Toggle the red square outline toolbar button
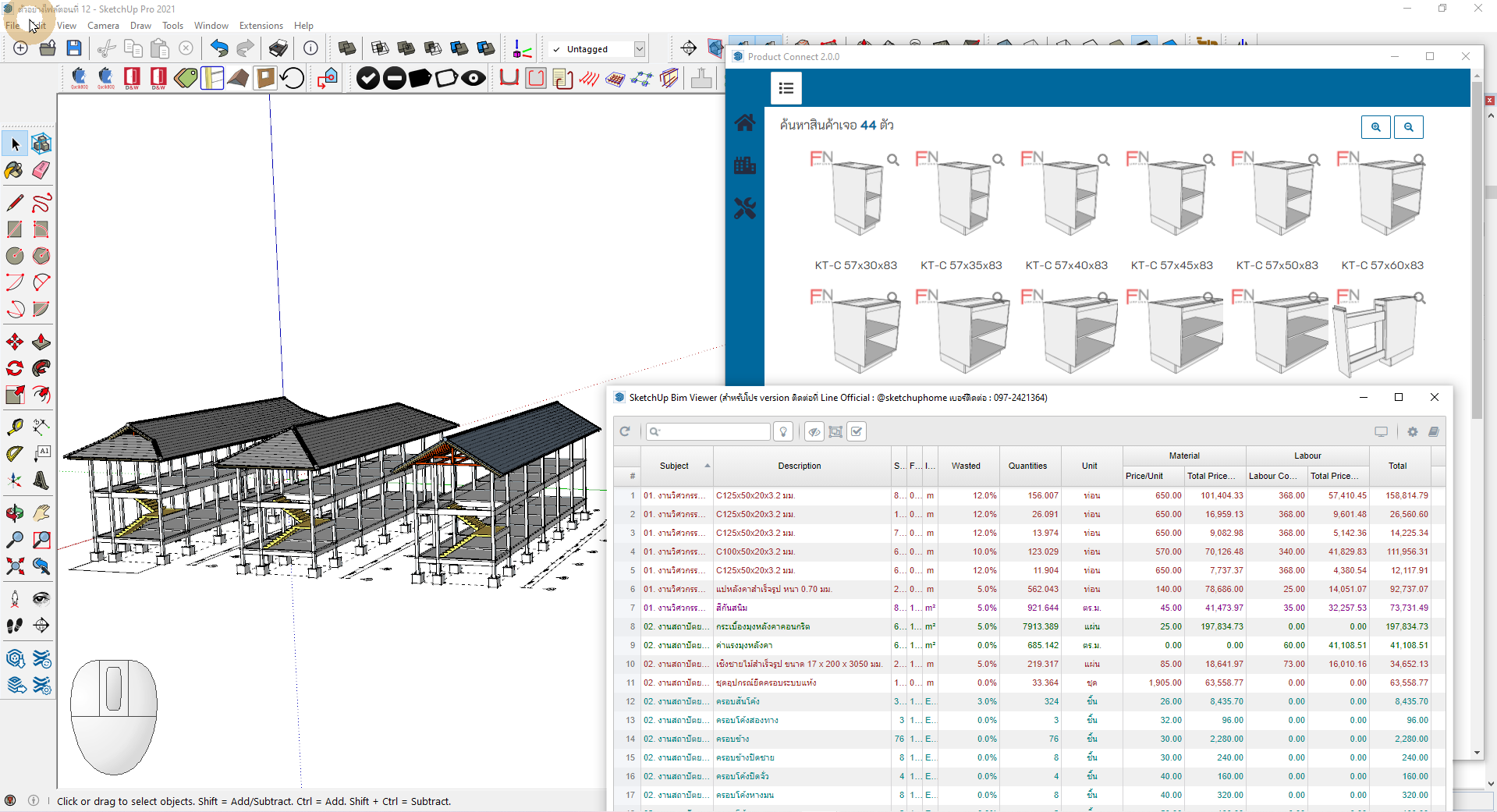The height and width of the screenshot is (812, 1497). click(x=536, y=78)
